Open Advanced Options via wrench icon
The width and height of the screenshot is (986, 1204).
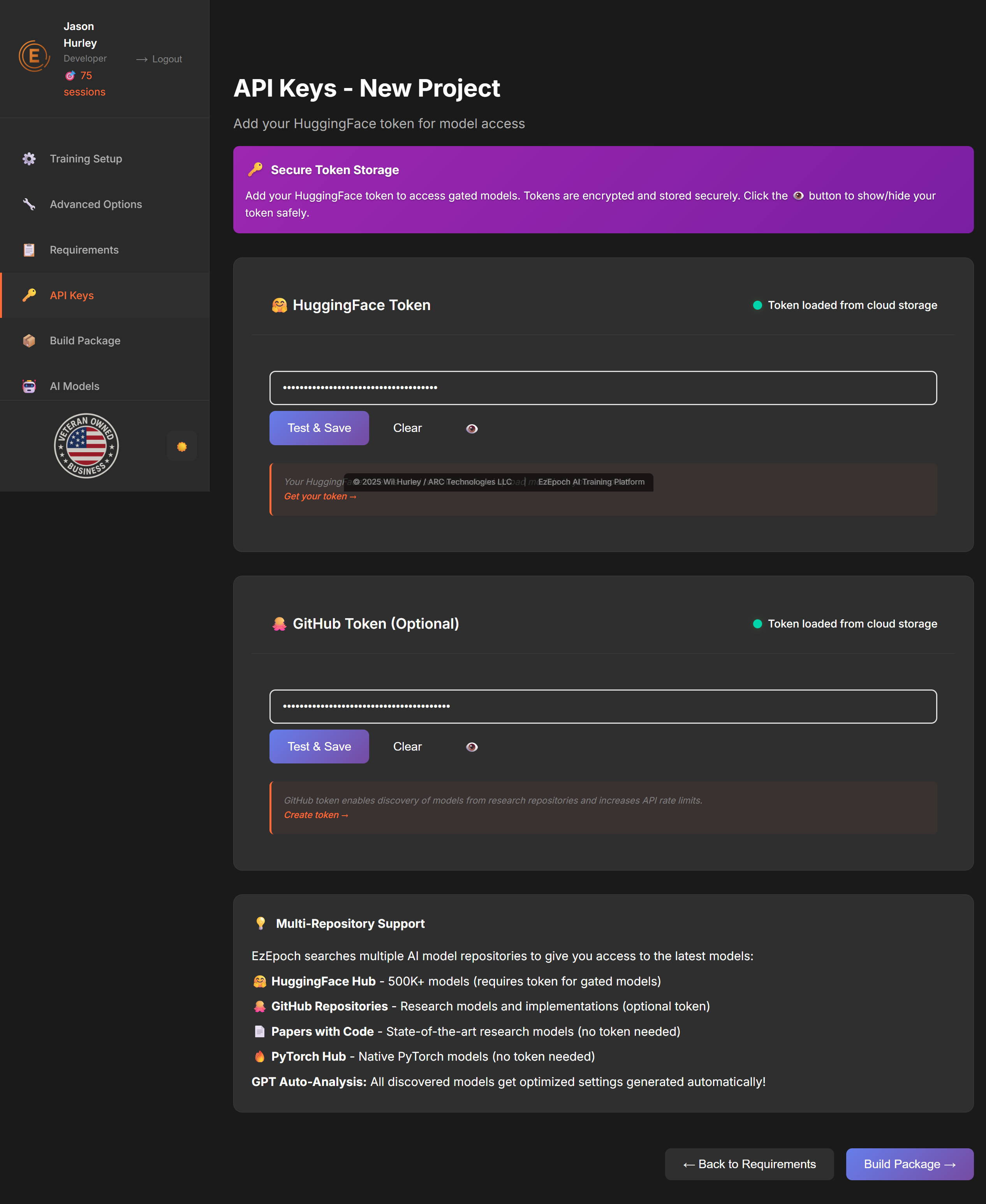coord(29,204)
